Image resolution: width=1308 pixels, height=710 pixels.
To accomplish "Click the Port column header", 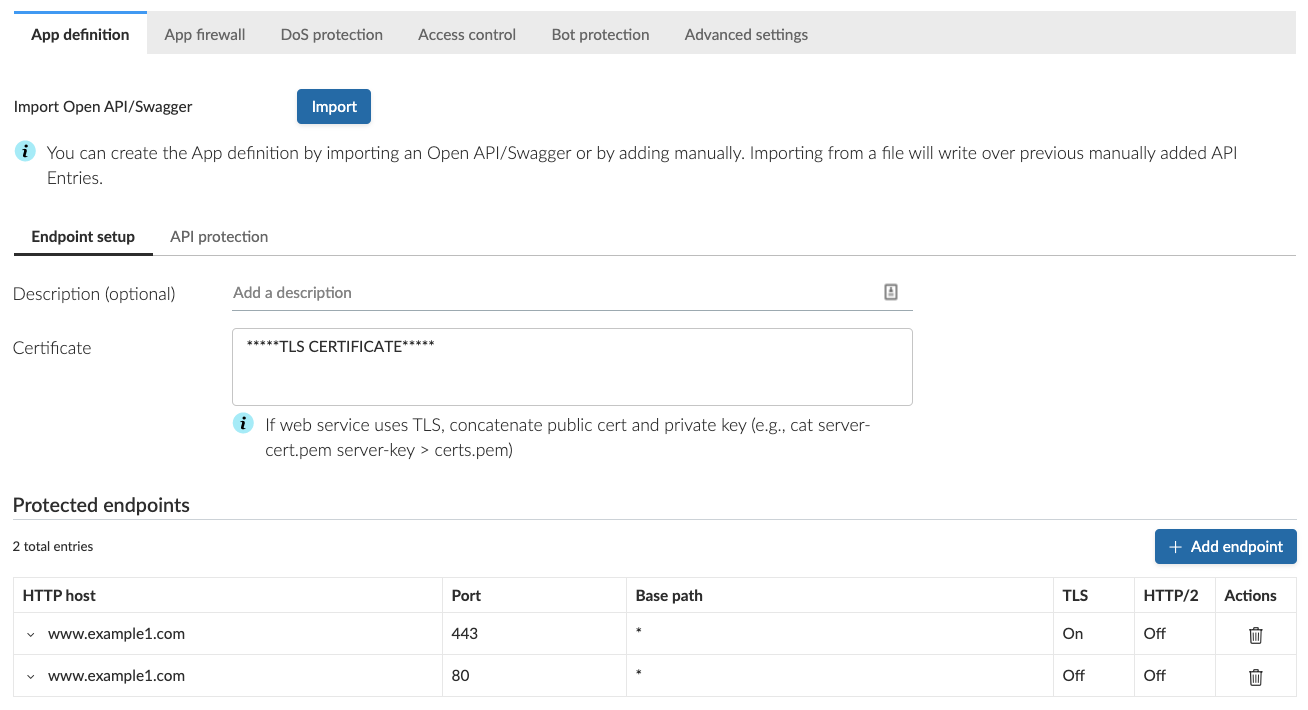I will [x=466, y=595].
